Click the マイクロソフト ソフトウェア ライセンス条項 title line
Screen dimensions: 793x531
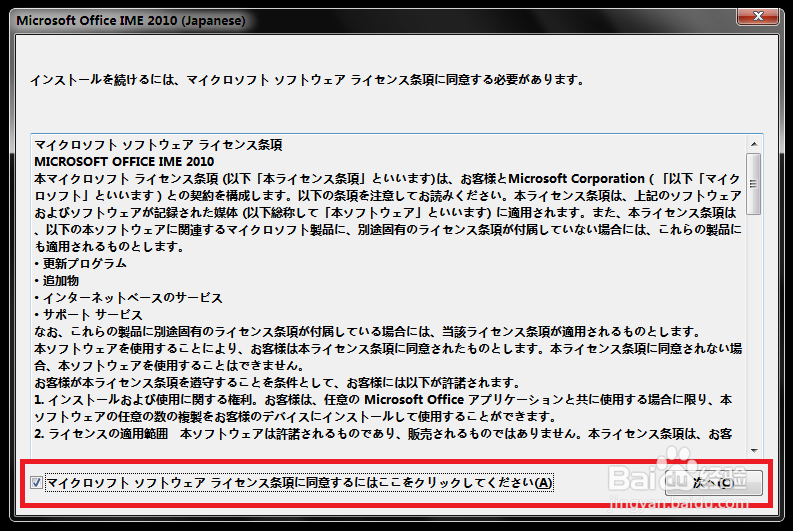158,145
